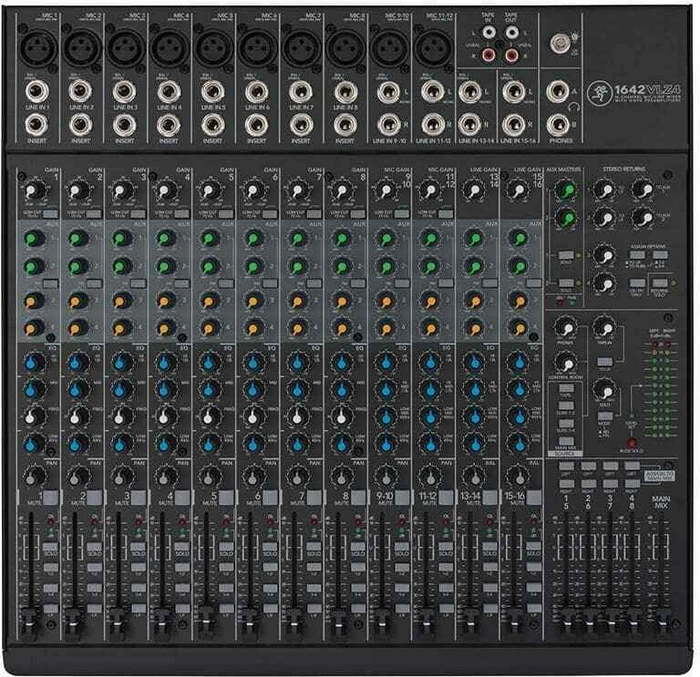Screen dimensions: 700x677
Task: Click channel 11-12's lower orange Aux knob
Action: click(430, 329)
